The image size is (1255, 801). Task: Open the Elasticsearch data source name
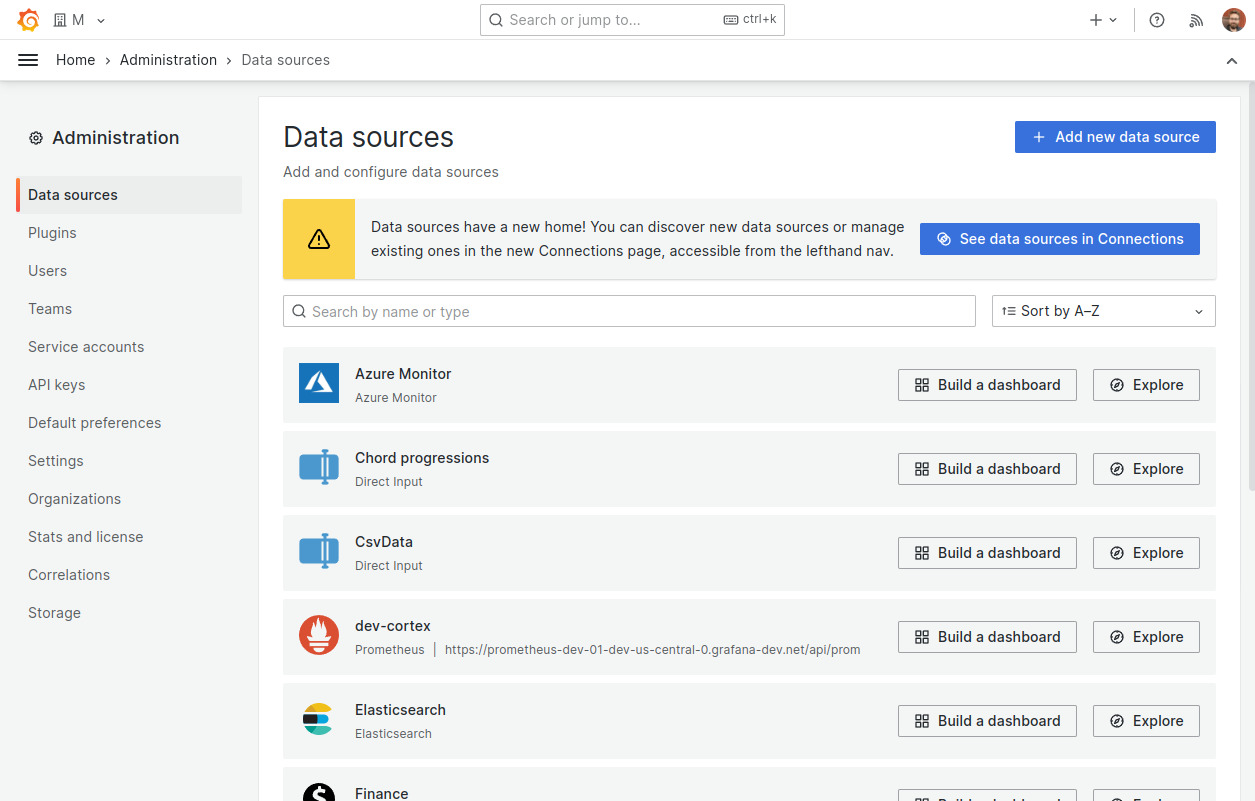click(x=400, y=710)
